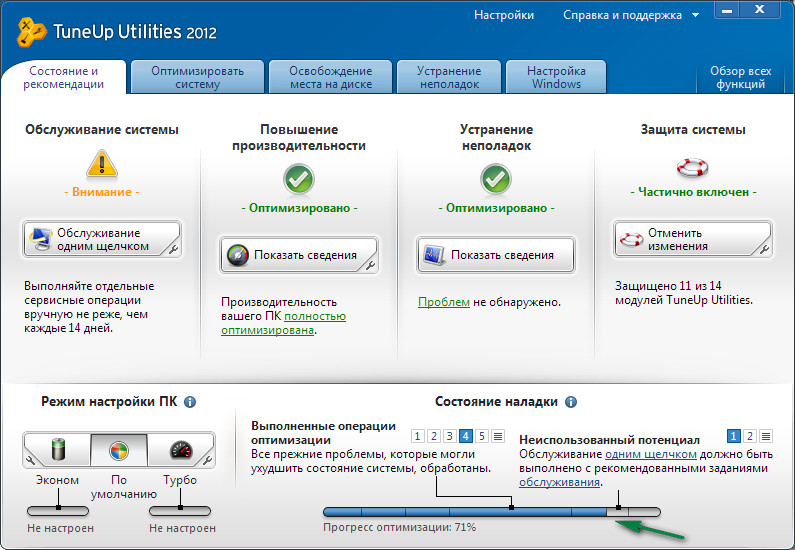Open list view of completed optimizations
This screenshot has height=550, width=795.
coord(498,436)
